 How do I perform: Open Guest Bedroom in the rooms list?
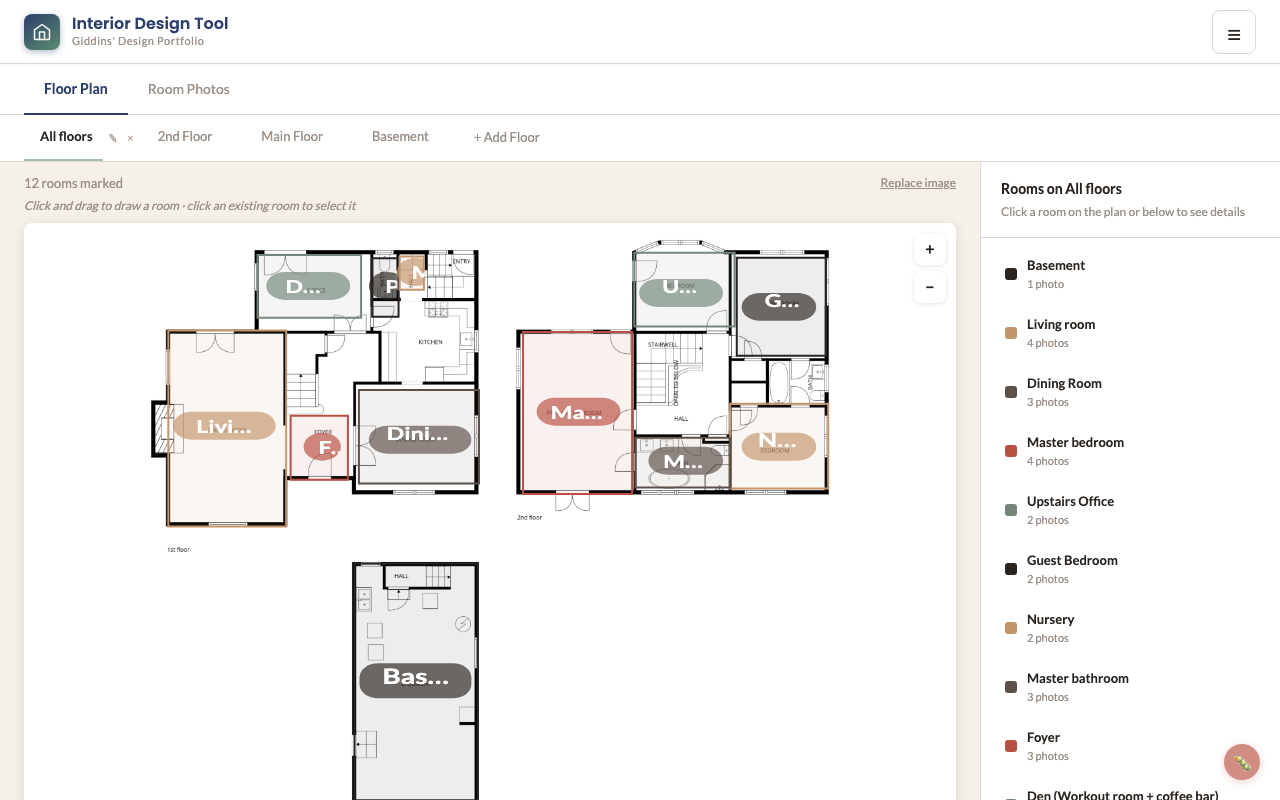(x=1130, y=569)
